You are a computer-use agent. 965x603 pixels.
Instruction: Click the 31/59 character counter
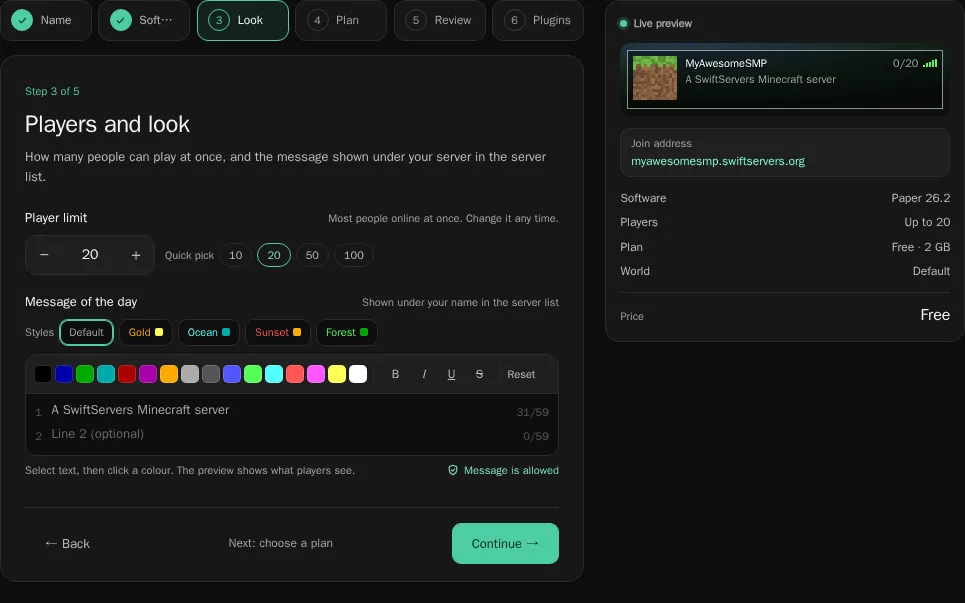[532, 412]
